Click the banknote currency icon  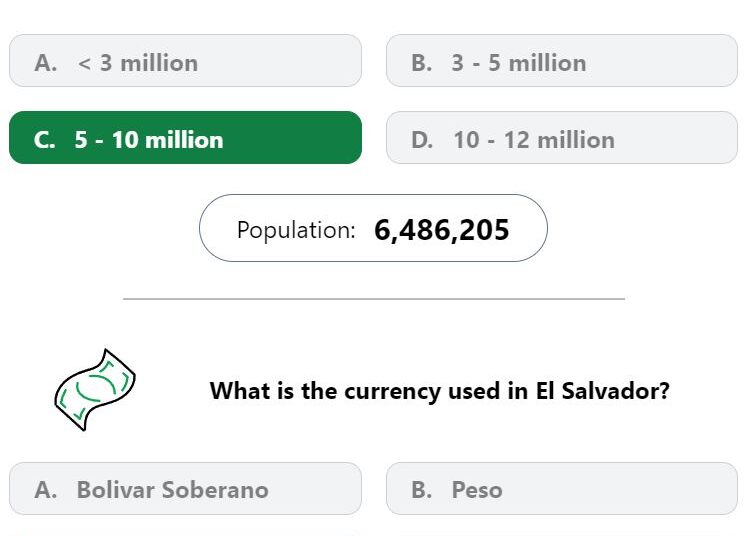95,390
